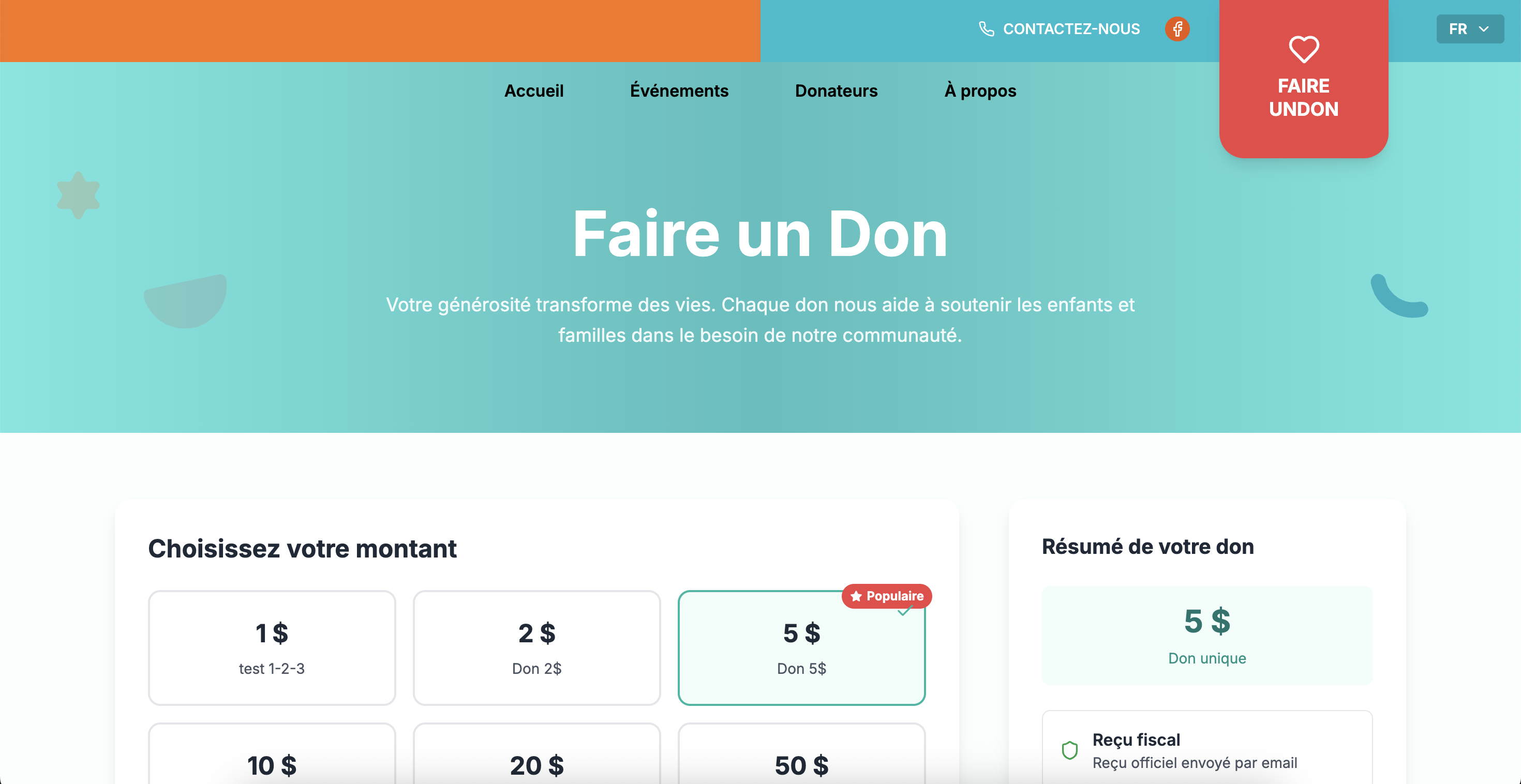Screen dimensions: 1521x784
Task: Click the checkmark on the 5 $ card
Action: pos(904,612)
